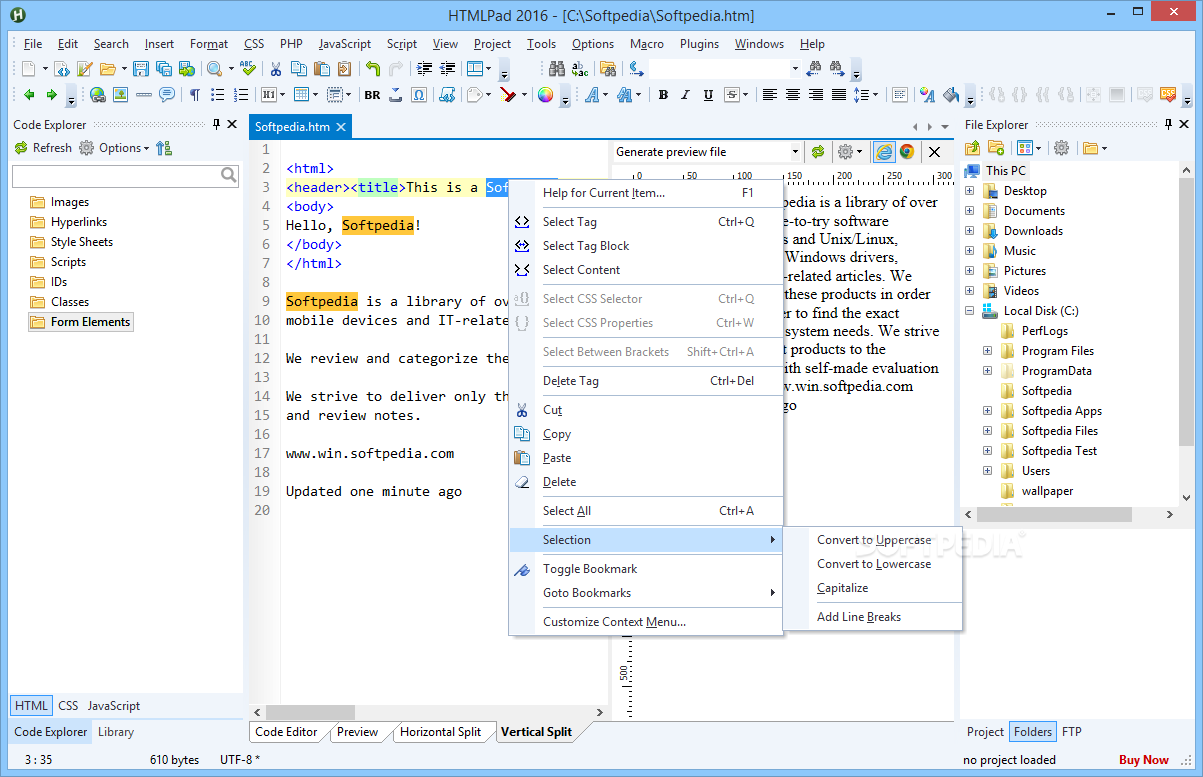Viewport: 1203px width, 777px height.
Task: Open Generate preview file dropdown
Action: pyautogui.click(x=796, y=152)
